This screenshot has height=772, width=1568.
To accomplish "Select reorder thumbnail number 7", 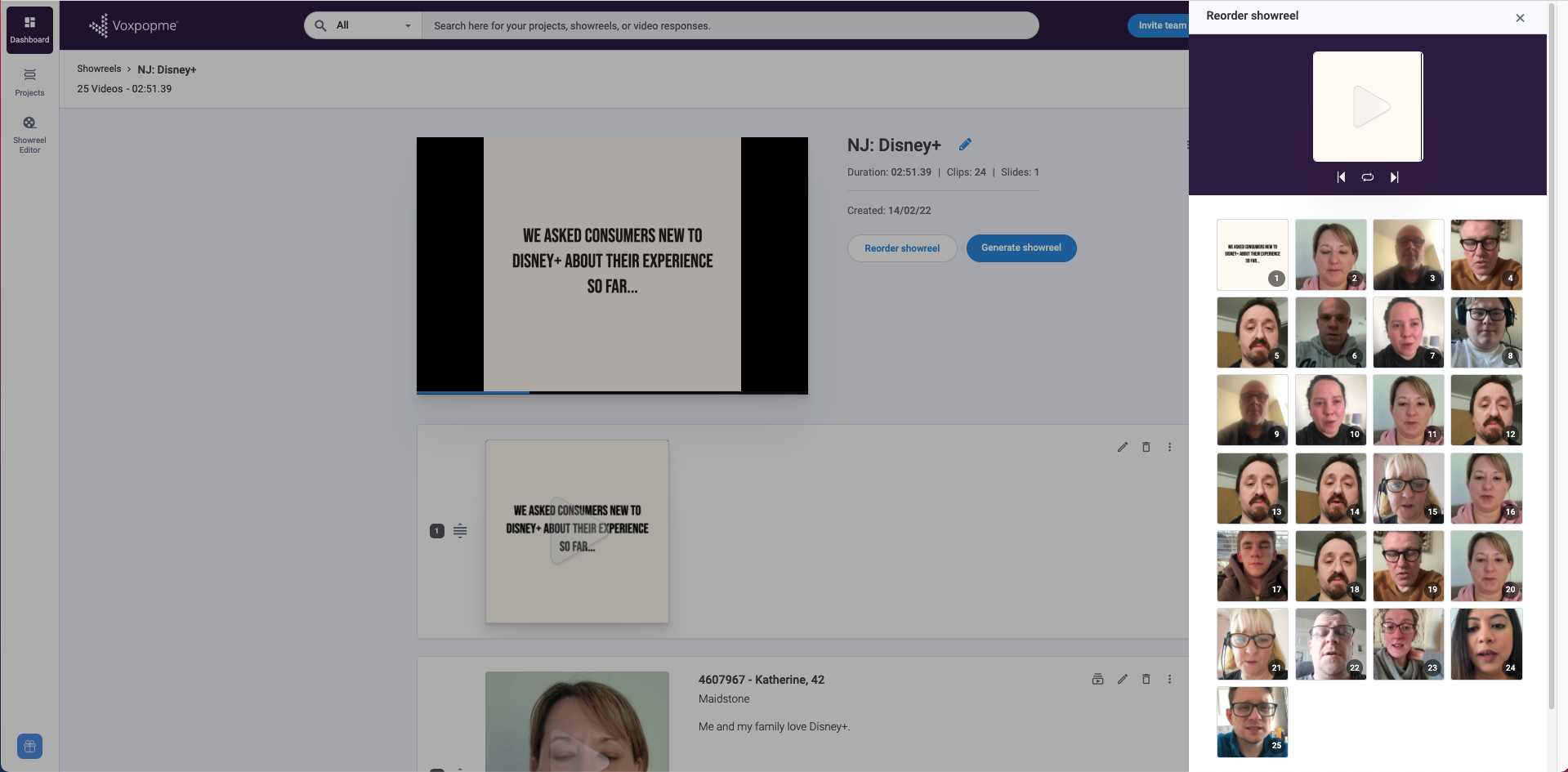I will point(1409,332).
